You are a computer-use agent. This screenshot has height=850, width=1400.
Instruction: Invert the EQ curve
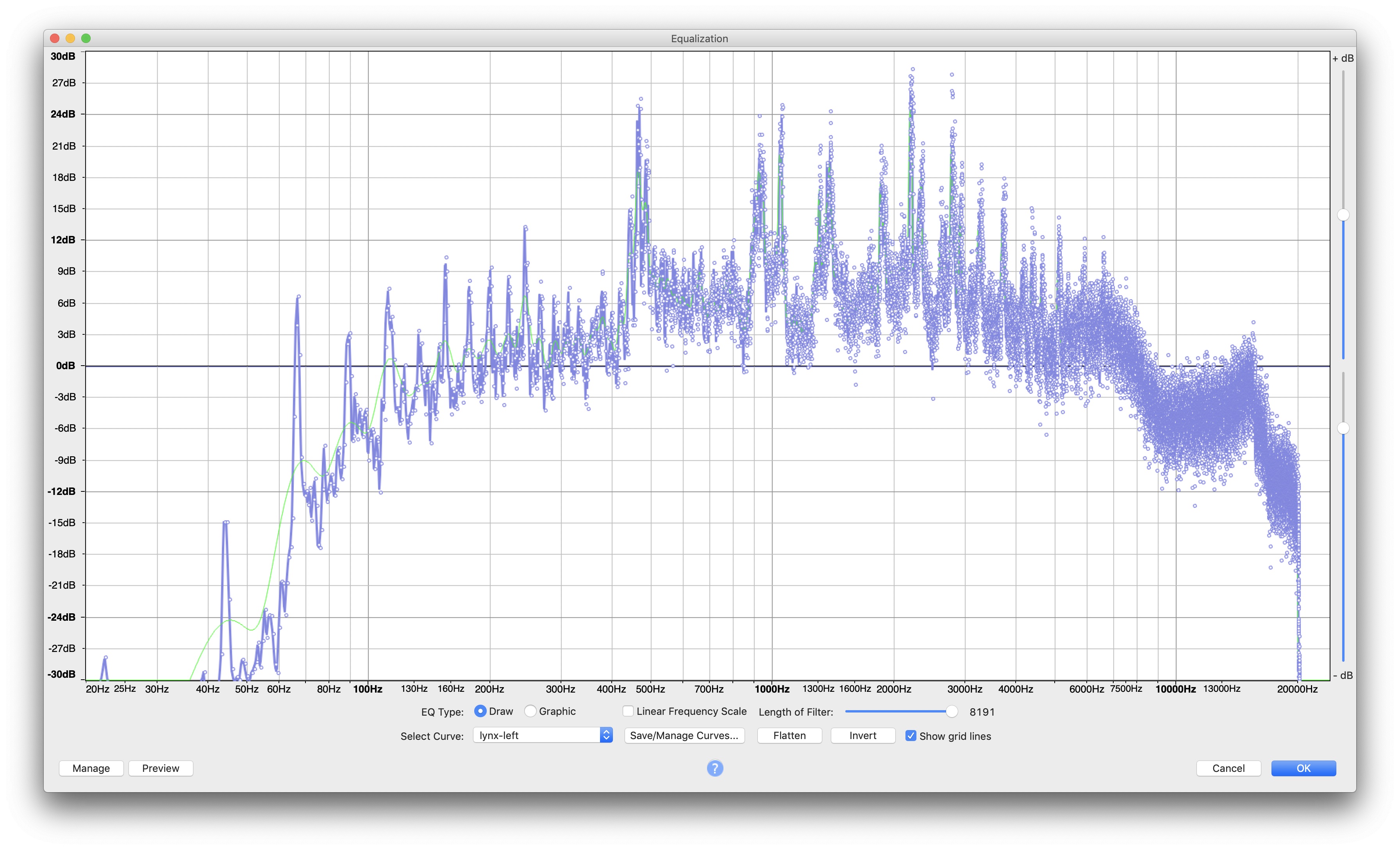[862, 735]
